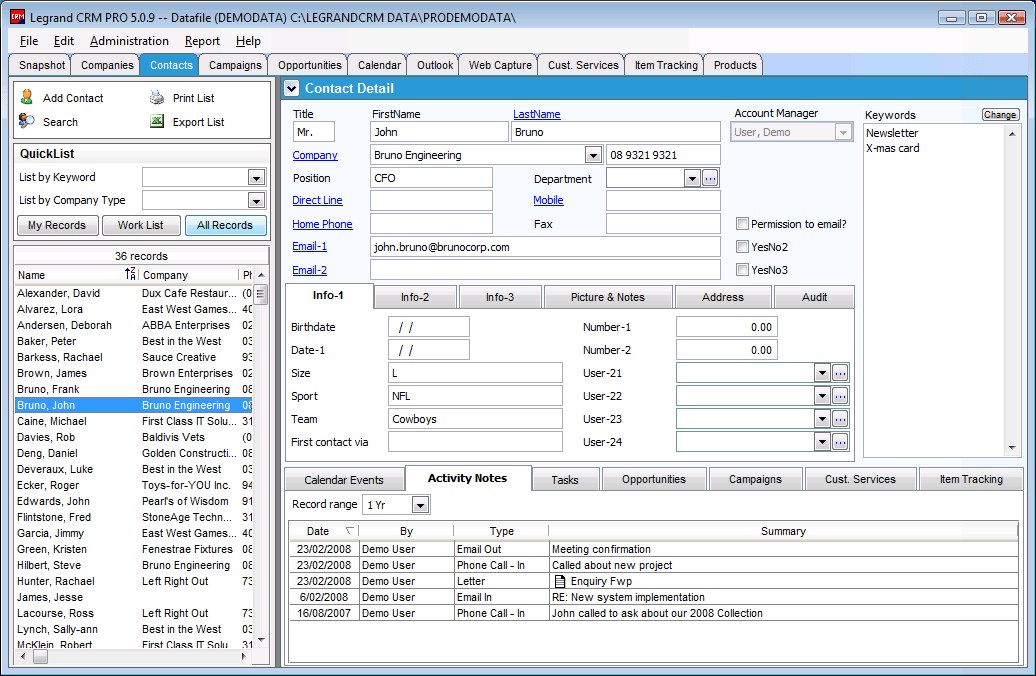1036x676 pixels.
Task: Click the Company column header
Action: tap(188, 275)
